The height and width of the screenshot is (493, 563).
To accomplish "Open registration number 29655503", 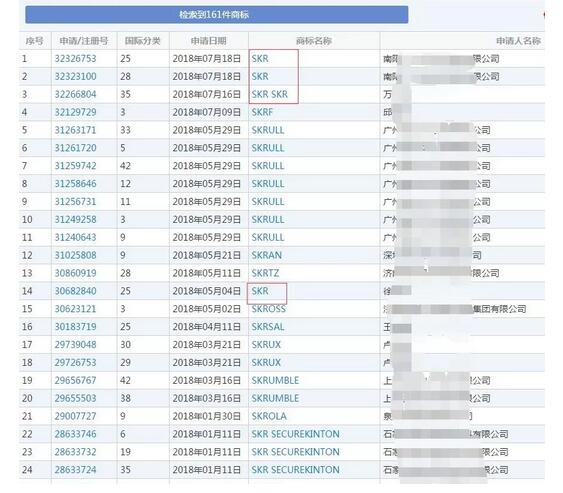I will (x=75, y=398).
